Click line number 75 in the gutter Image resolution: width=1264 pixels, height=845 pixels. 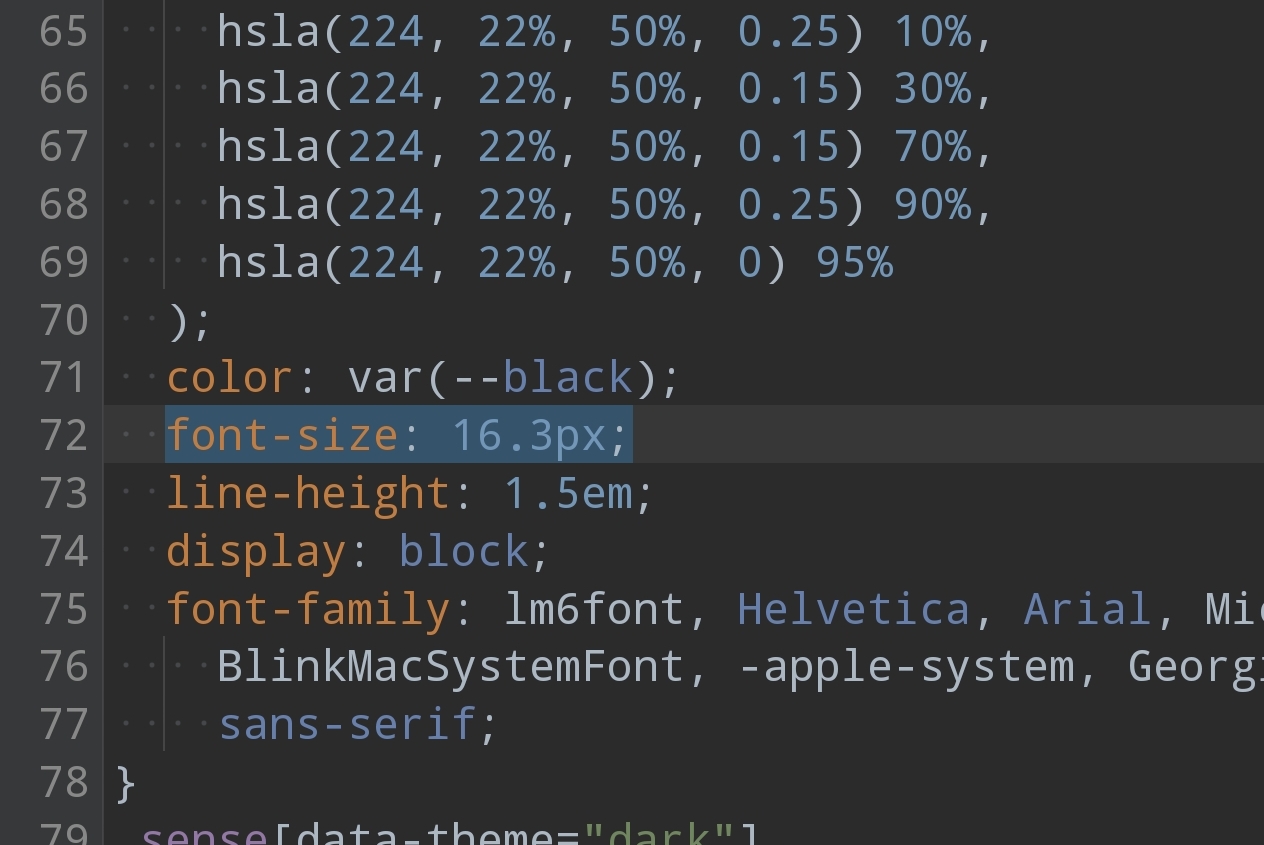[64, 609]
